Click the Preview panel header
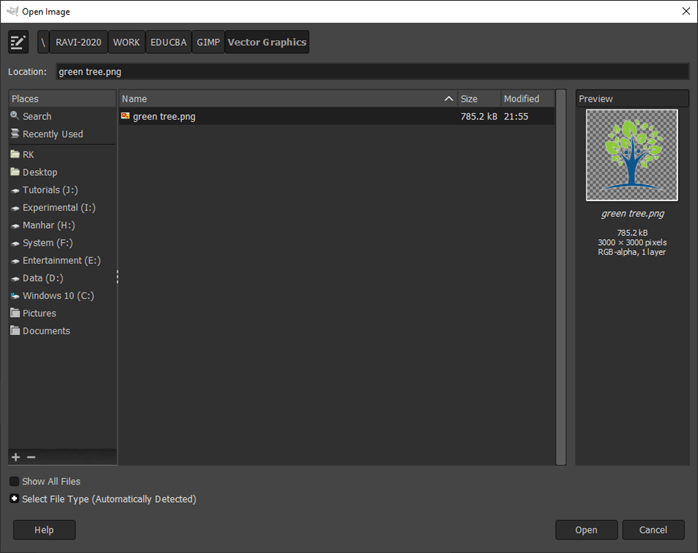Screen dimensions: 698x553 point(632,98)
